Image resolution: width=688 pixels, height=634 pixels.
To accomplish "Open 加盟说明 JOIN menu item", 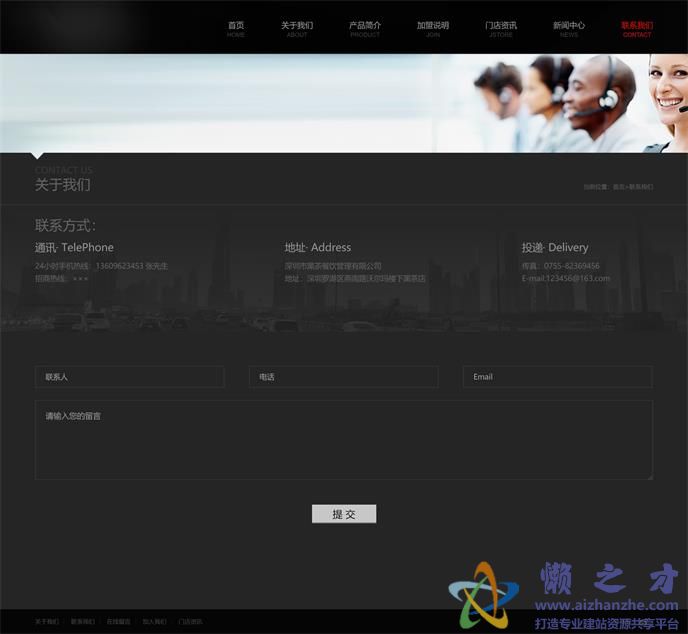I will point(433,29).
